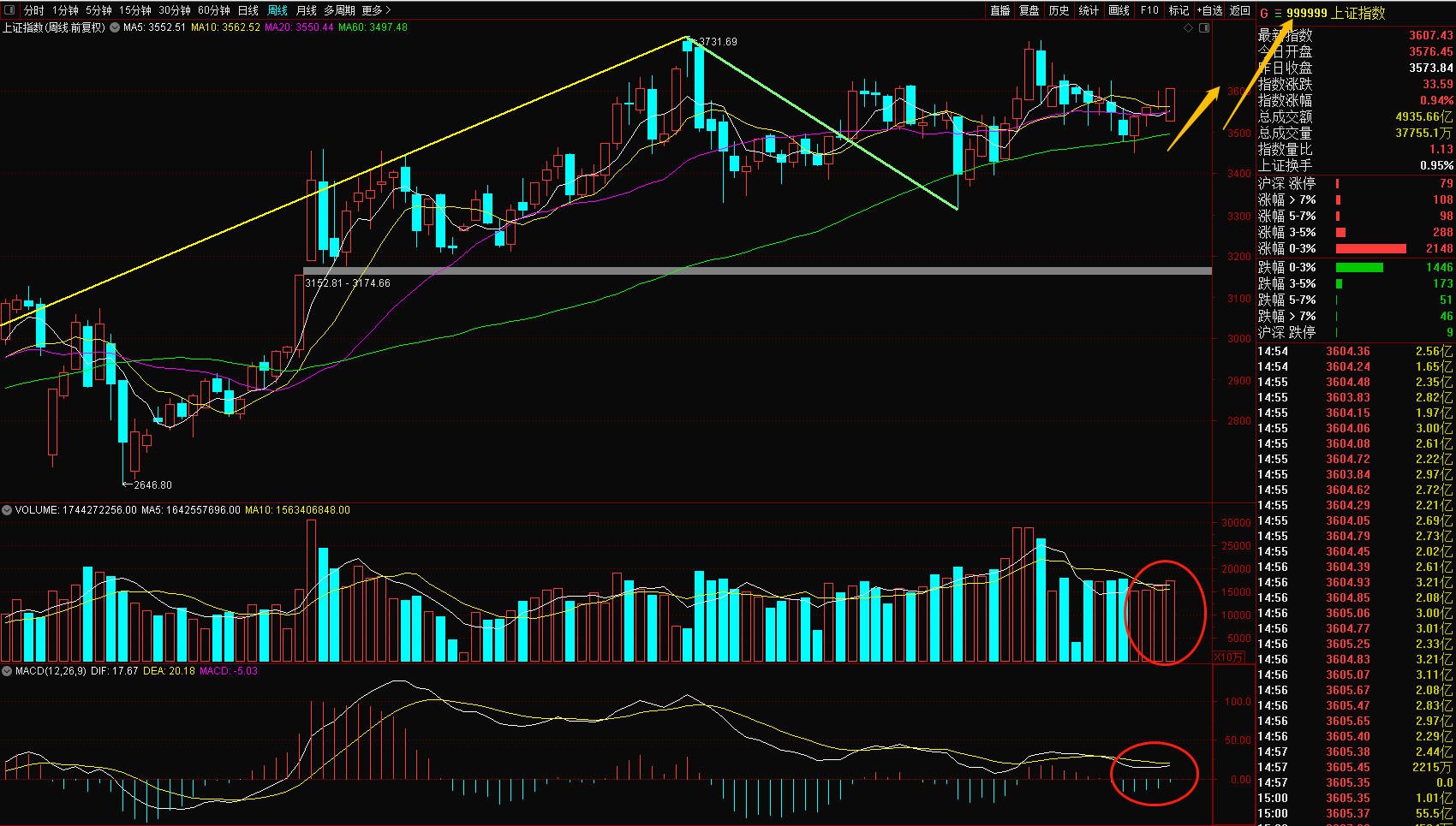Select the 周线 weekly chart tab
The height and width of the screenshot is (826, 1456).
[x=277, y=10]
